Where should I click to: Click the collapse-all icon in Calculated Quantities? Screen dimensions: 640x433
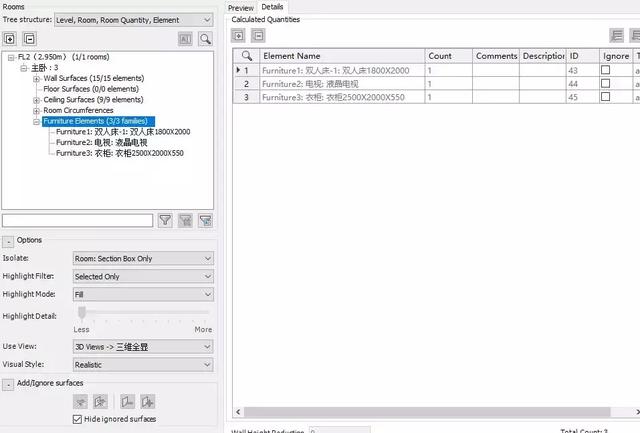click(x=257, y=35)
